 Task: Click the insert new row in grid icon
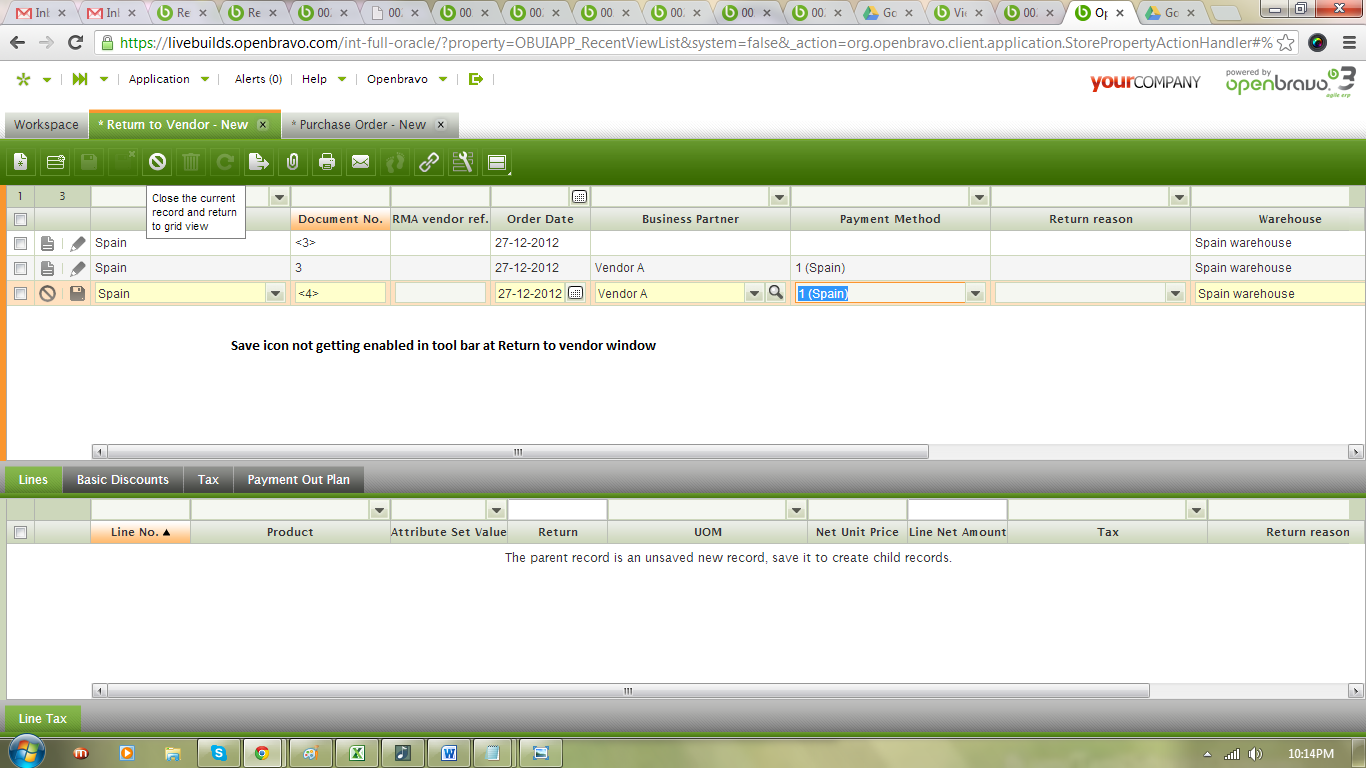55,162
